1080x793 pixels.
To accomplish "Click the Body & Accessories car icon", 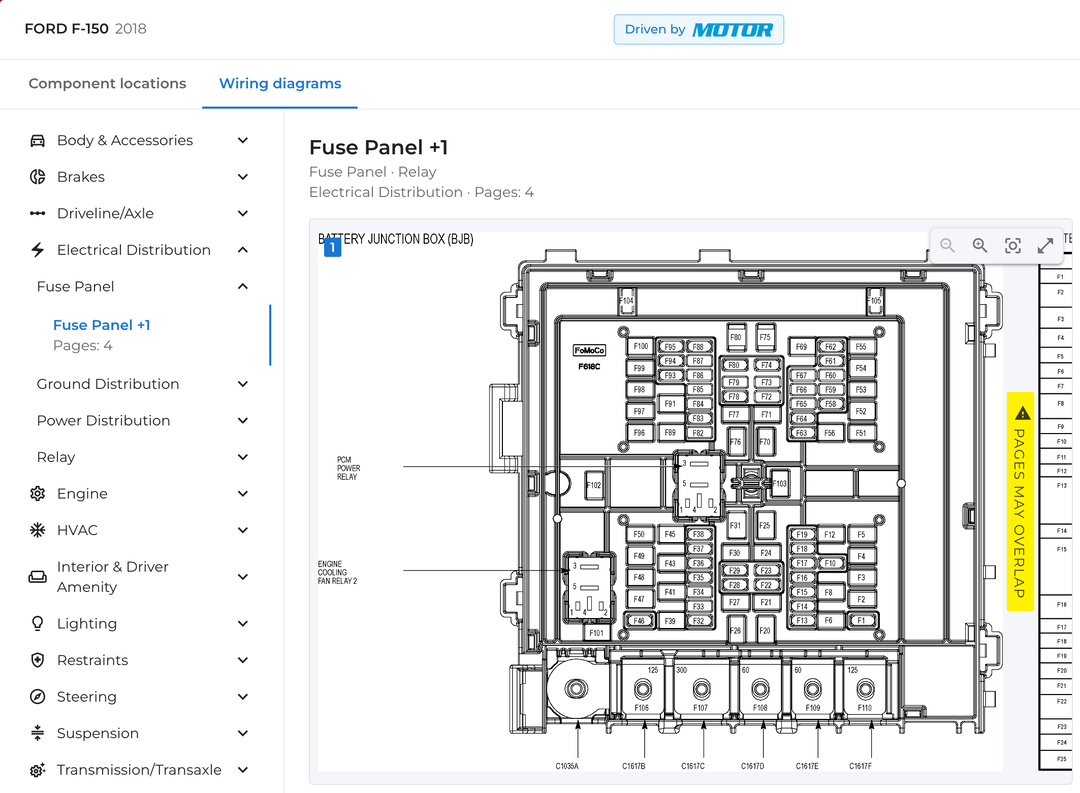I will tap(37, 141).
